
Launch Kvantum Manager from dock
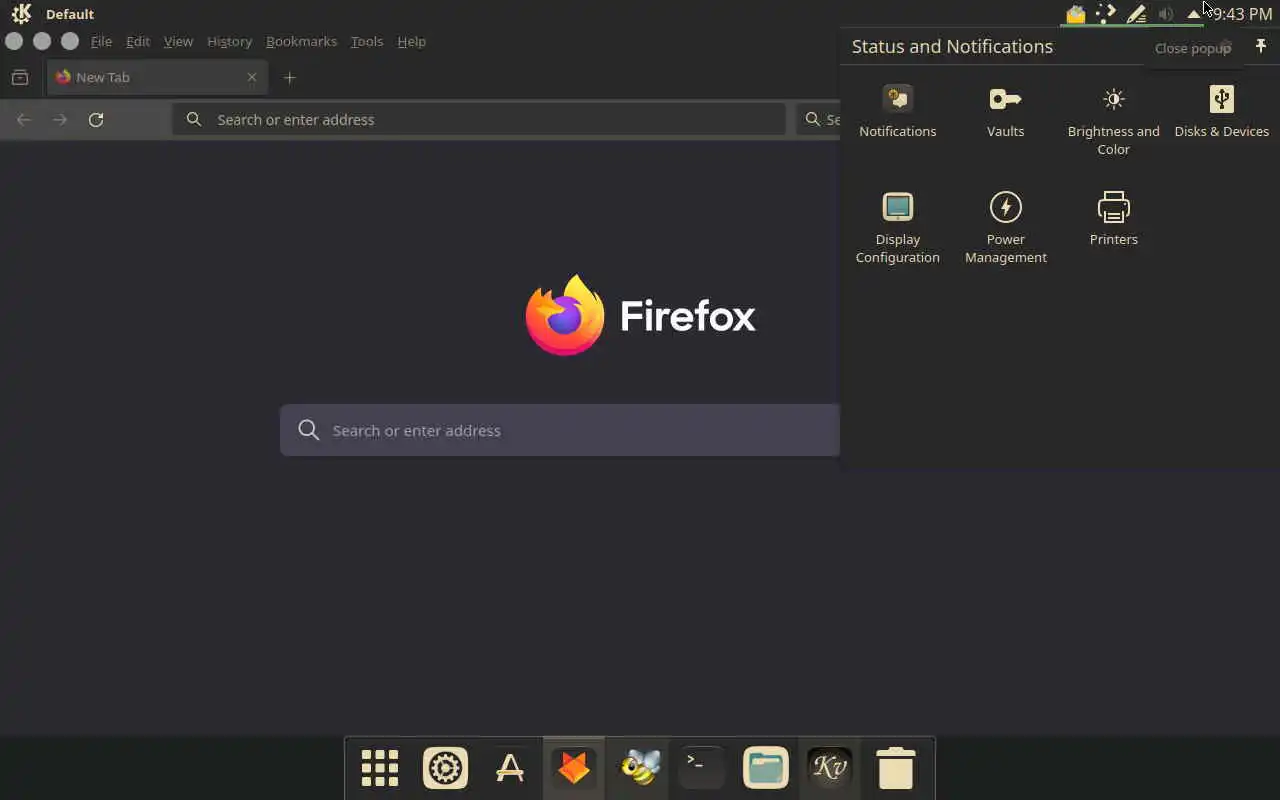[x=830, y=768]
